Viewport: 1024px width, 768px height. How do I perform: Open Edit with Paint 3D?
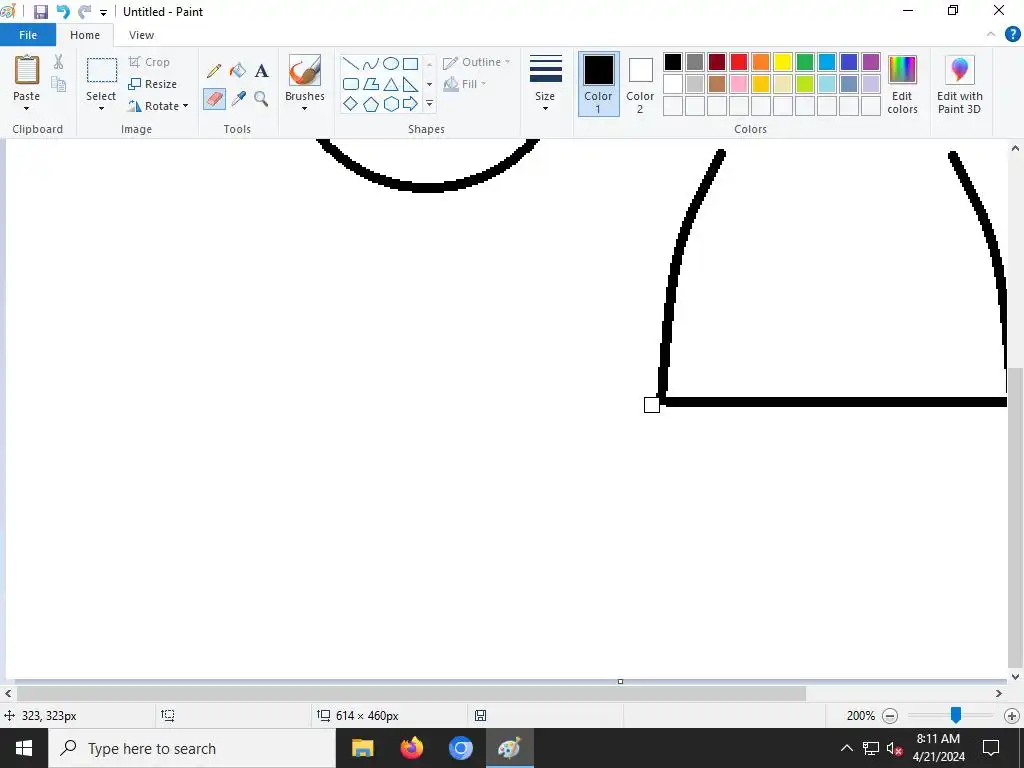pyautogui.click(x=959, y=85)
